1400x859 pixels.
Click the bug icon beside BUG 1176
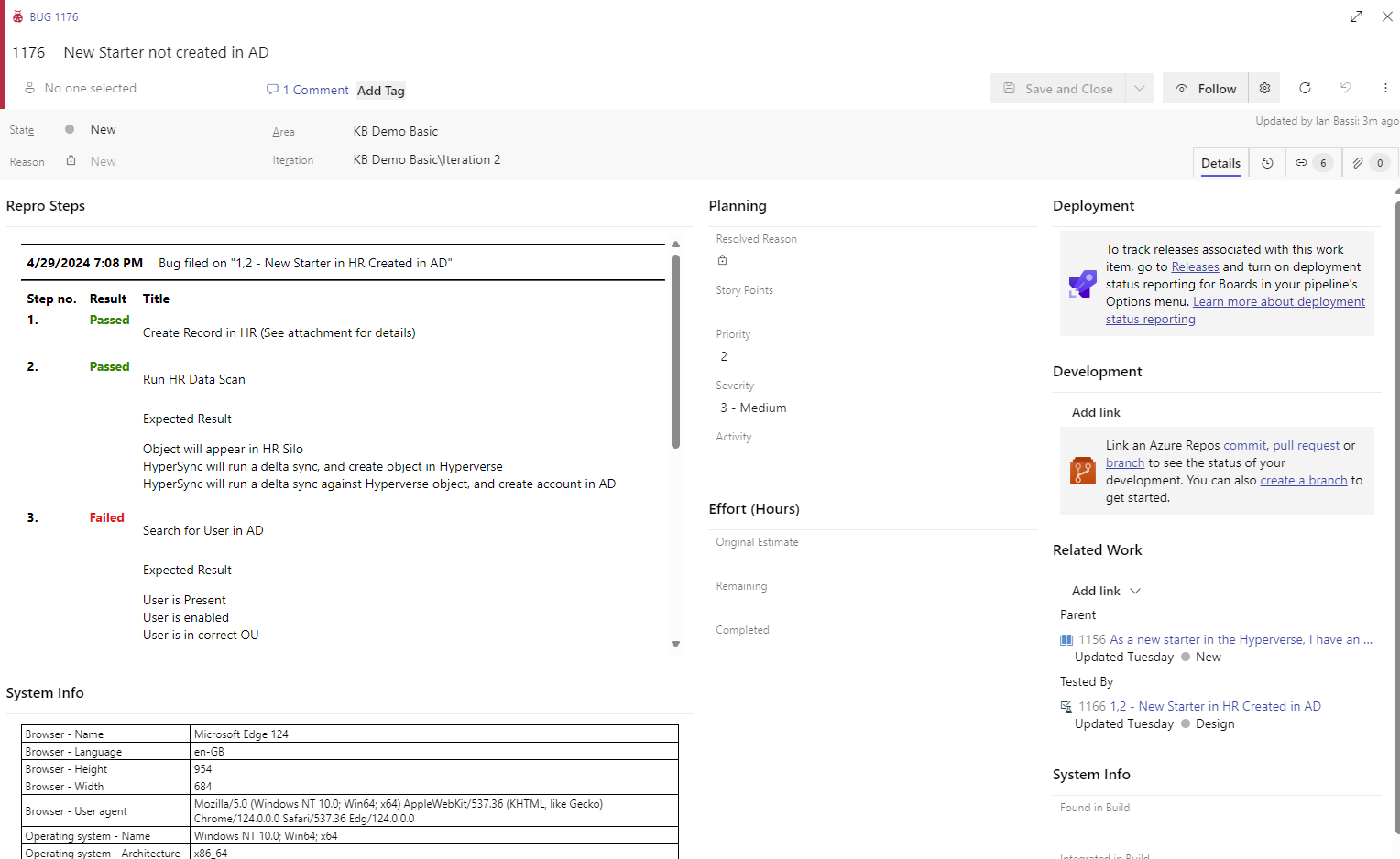[x=18, y=16]
